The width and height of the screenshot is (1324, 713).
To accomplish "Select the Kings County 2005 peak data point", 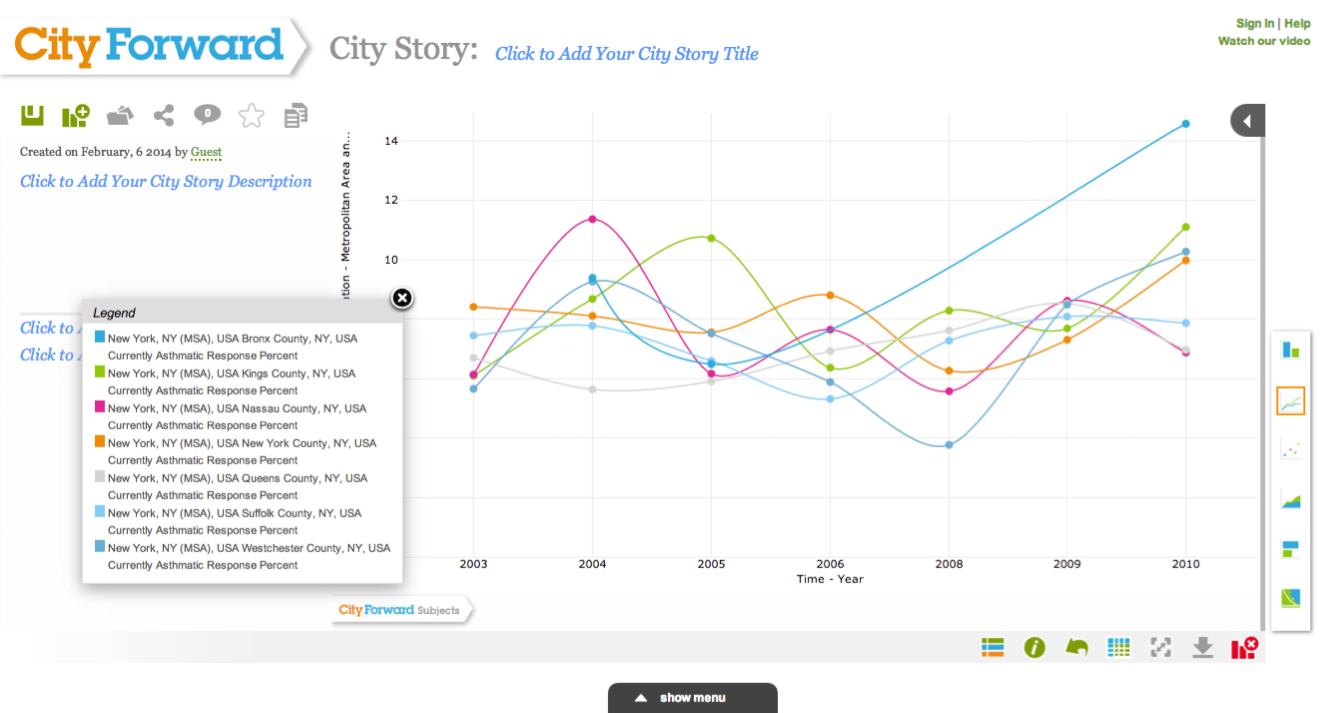I will point(711,238).
